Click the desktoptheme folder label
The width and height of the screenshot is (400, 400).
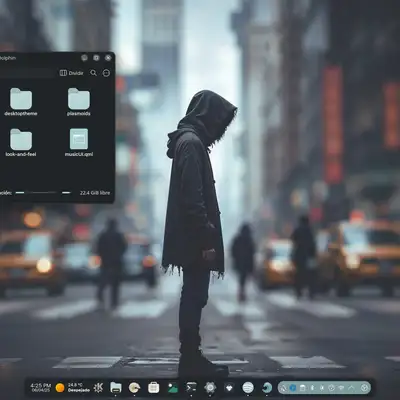tap(21, 114)
